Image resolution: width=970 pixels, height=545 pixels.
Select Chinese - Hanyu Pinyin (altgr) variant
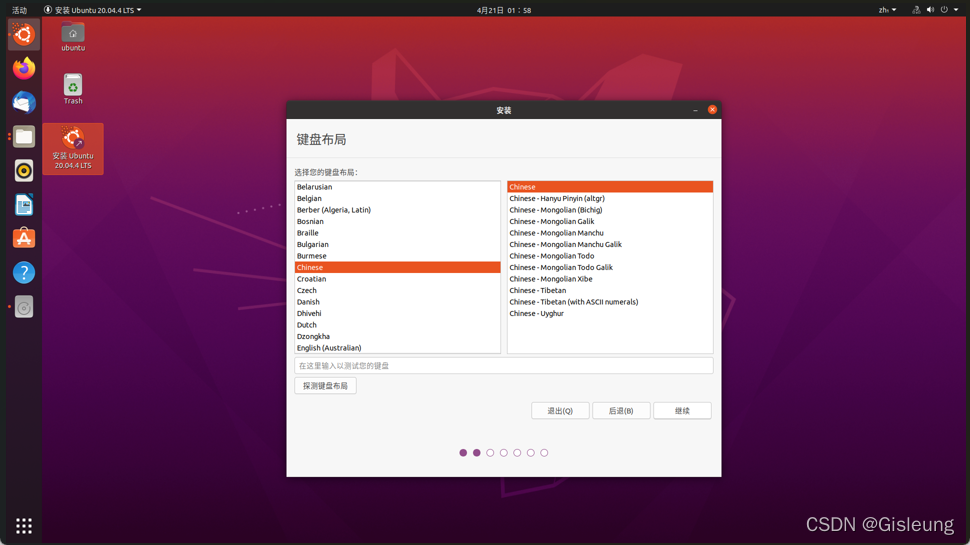610,199
